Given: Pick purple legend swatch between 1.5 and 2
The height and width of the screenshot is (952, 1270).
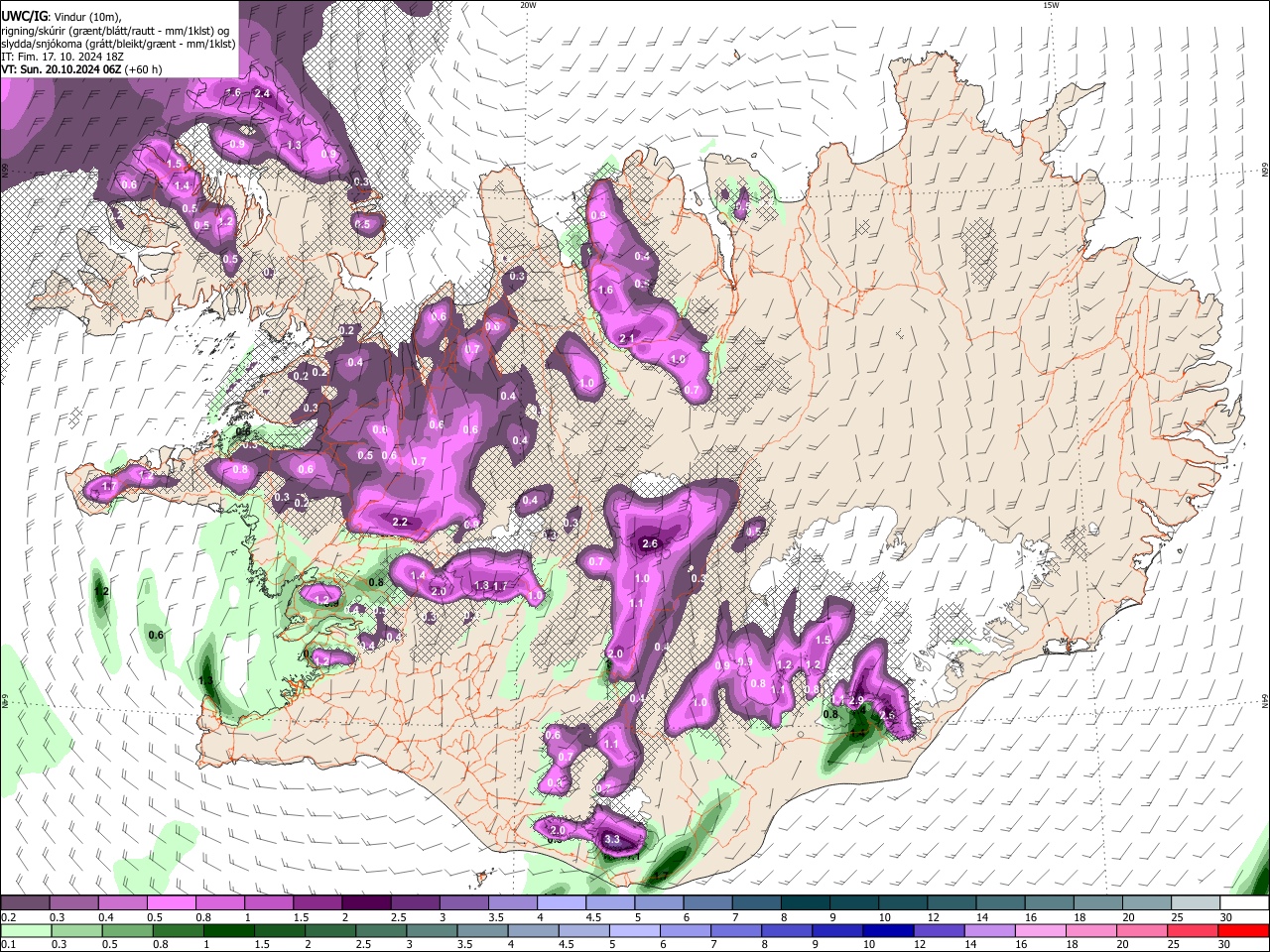Looking at the screenshot, I should 317,903.
